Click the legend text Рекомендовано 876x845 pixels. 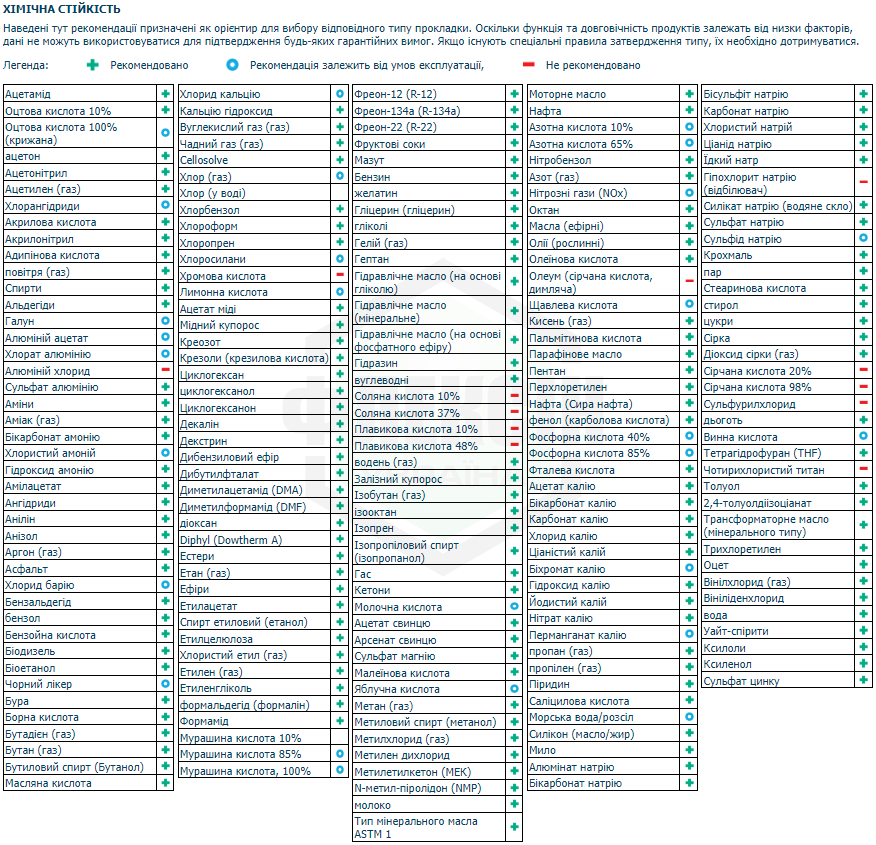tap(149, 65)
